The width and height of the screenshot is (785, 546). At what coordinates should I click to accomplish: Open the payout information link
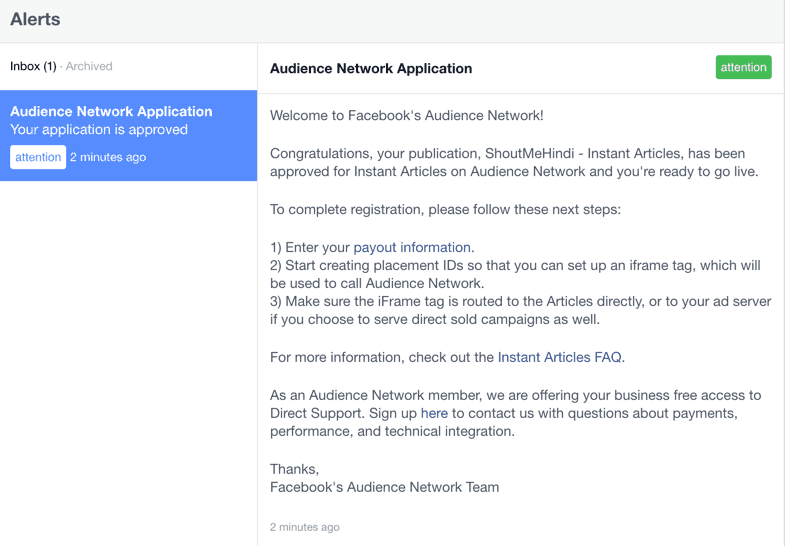412,247
